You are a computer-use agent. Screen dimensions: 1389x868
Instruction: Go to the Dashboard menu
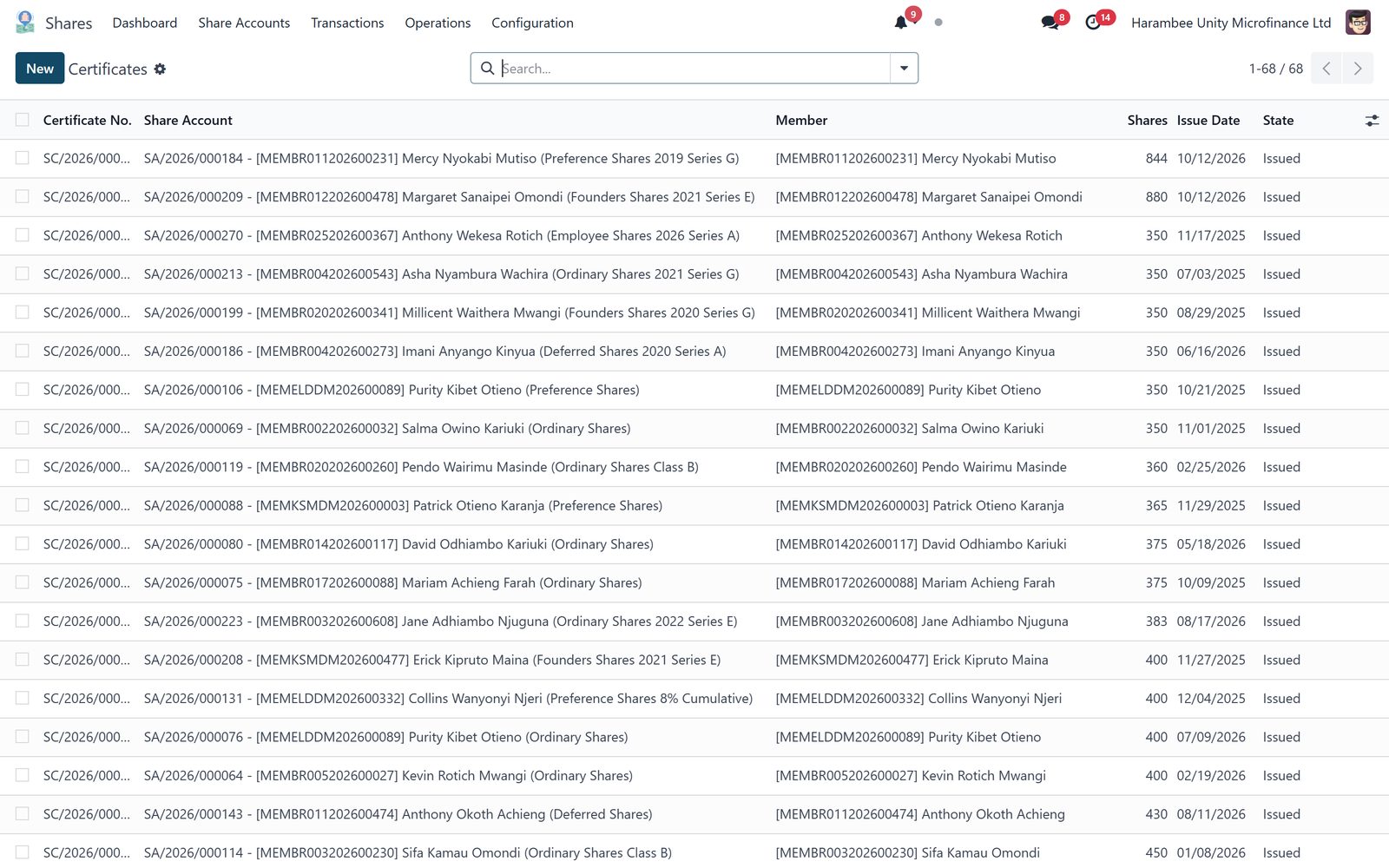(x=145, y=23)
